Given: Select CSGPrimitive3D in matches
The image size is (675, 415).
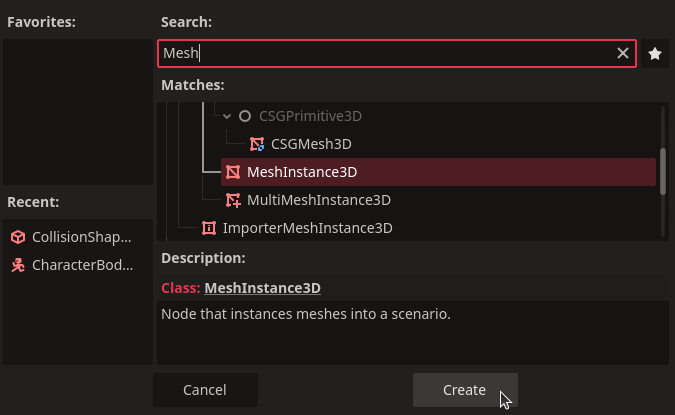Looking at the screenshot, I should coord(310,116).
